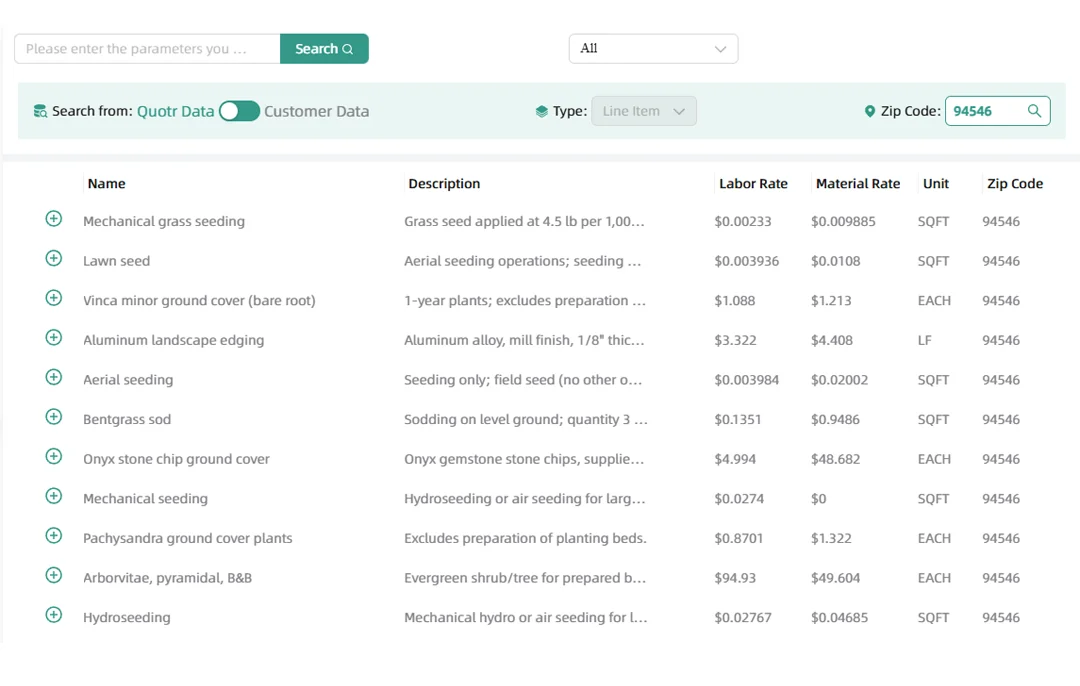
Task: Click the zip code input showing 94546
Action: coord(985,110)
